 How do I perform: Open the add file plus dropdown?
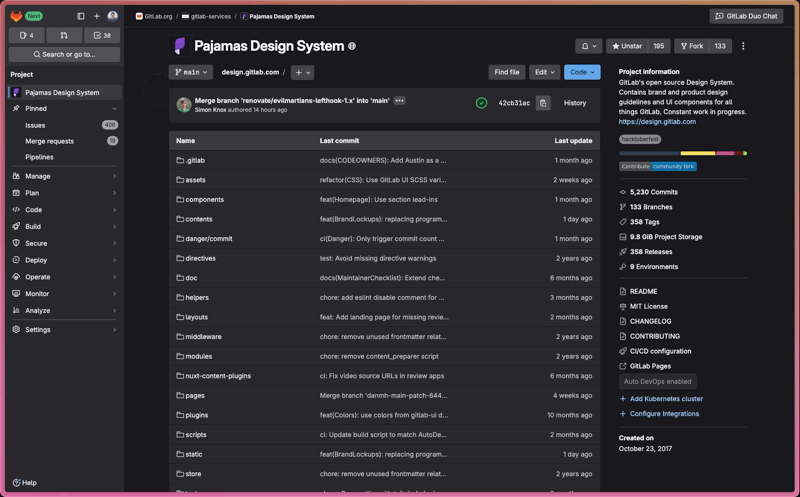(303, 72)
